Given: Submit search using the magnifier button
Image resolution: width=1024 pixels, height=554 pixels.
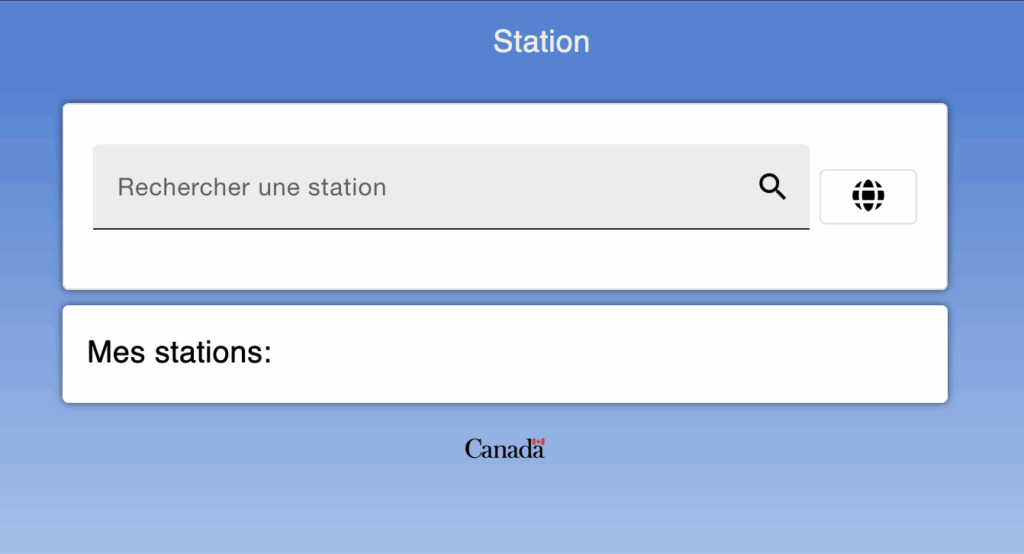Looking at the screenshot, I should tap(772, 187).
